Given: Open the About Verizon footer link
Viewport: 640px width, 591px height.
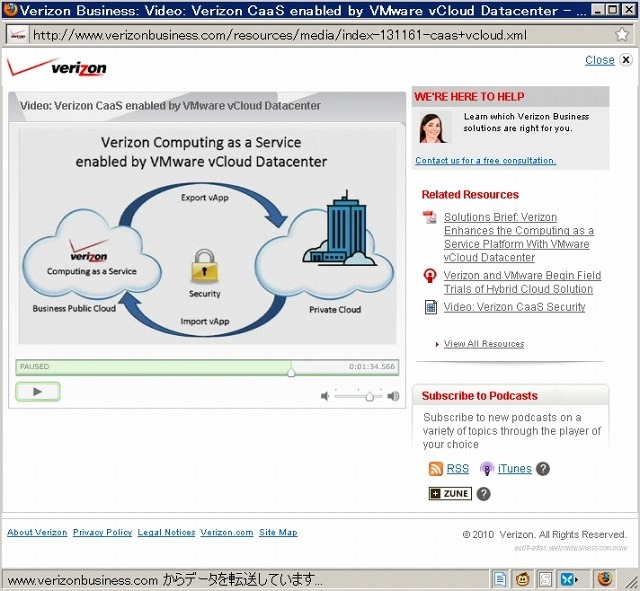Looking at the screenshot, I should click(x=37, y=532).
